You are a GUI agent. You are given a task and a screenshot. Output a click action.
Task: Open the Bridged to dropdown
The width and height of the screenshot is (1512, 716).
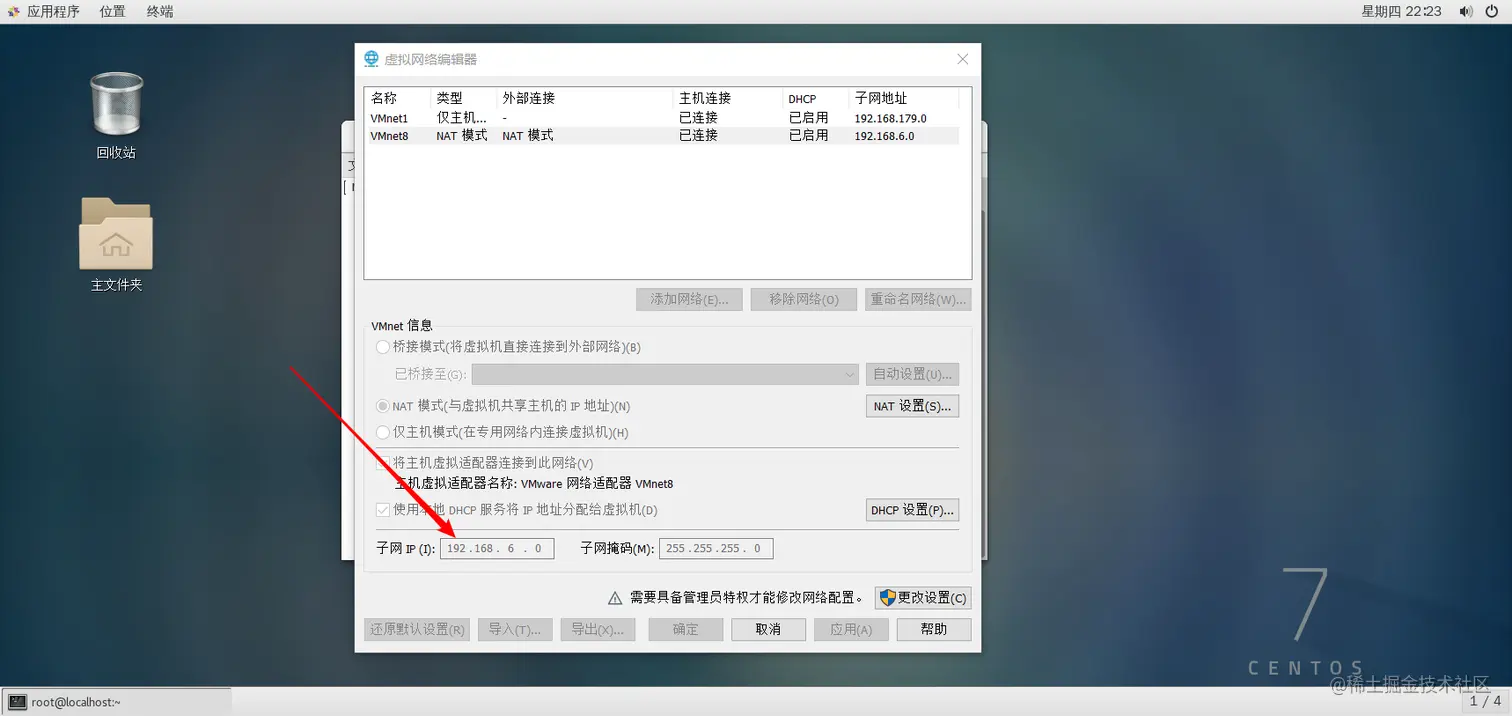[x=666, y=374]
